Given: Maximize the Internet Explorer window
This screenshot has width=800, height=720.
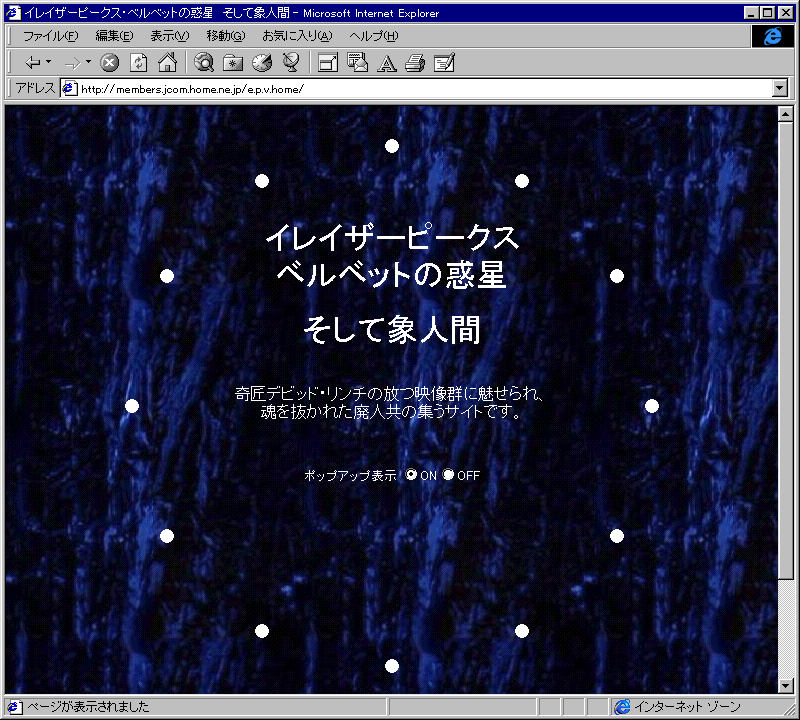Looking at the screenshot, I should (767, 13).
